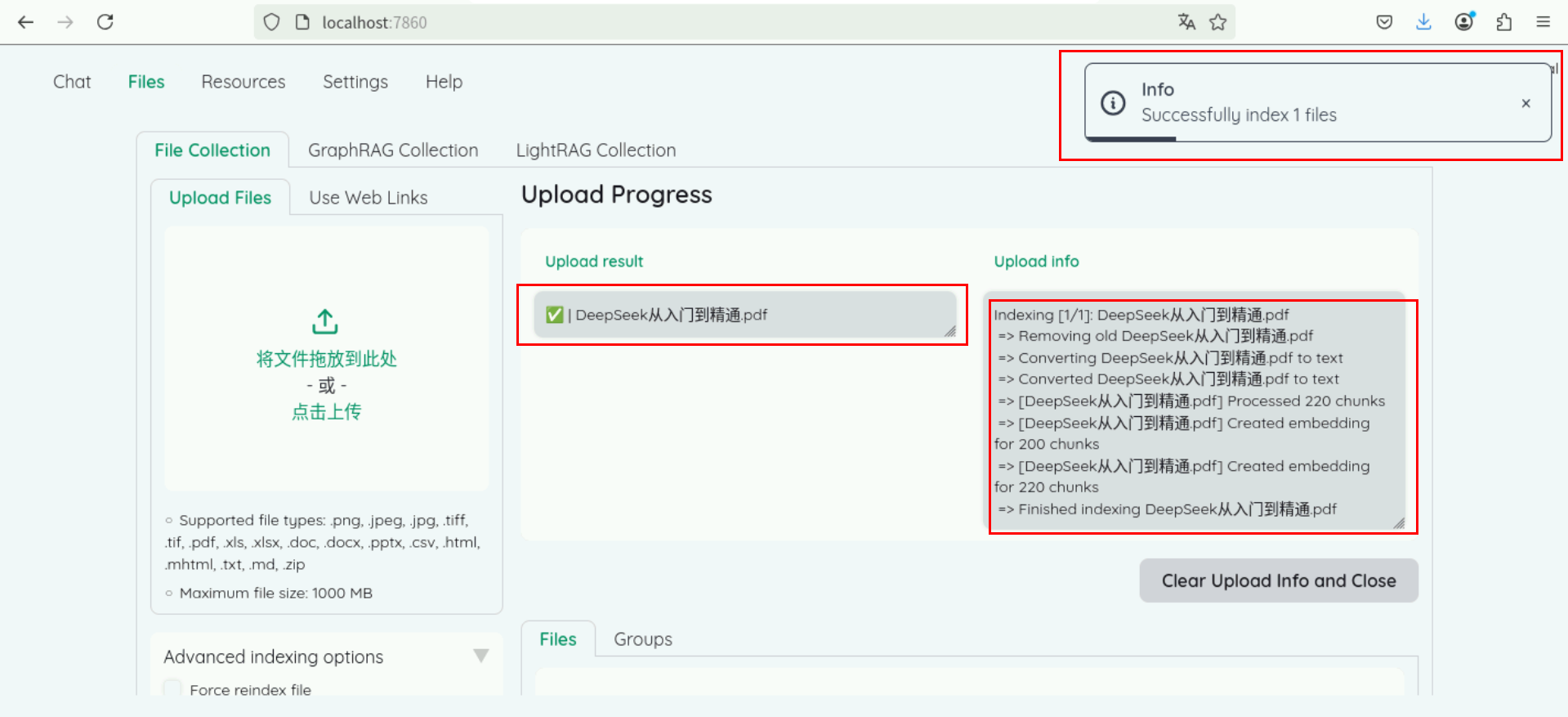Image resolution: width=1568 pixels, height=717 pixels.
Task: Click the info circle icon in notification
Action: [x=1113, y=103]
